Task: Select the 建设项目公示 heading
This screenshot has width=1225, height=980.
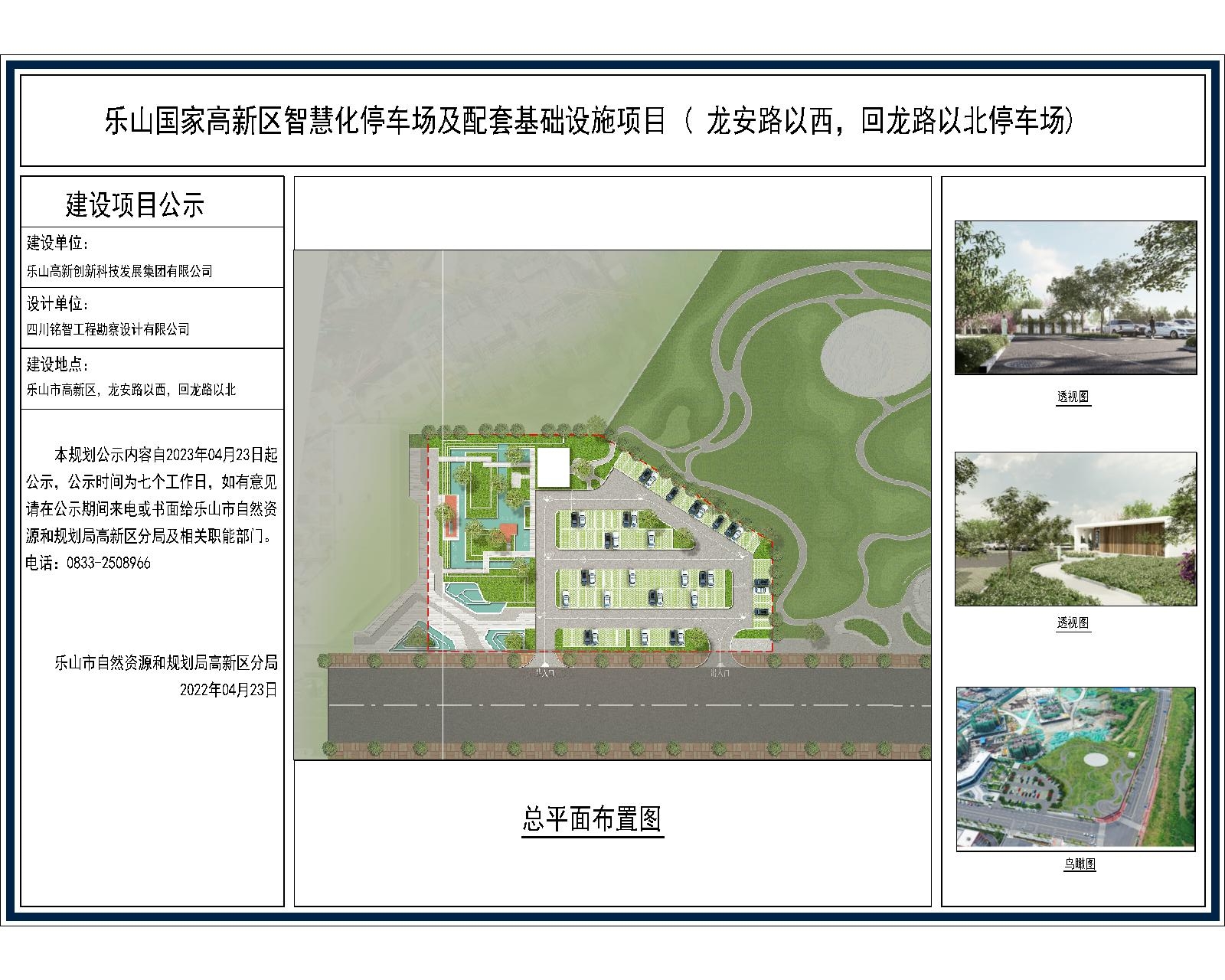Action: click(135, 204)
